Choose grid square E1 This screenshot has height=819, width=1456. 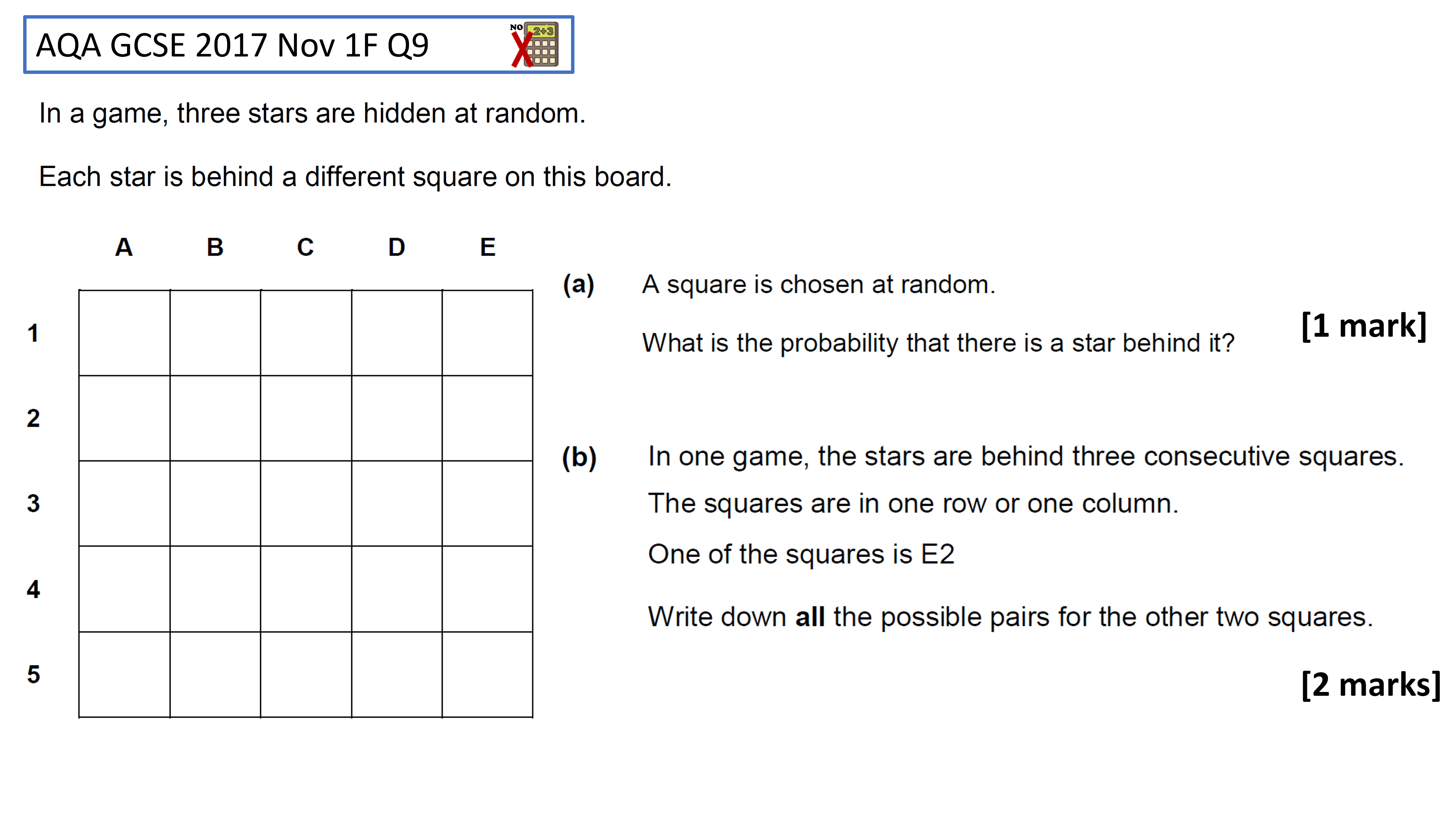487,333
